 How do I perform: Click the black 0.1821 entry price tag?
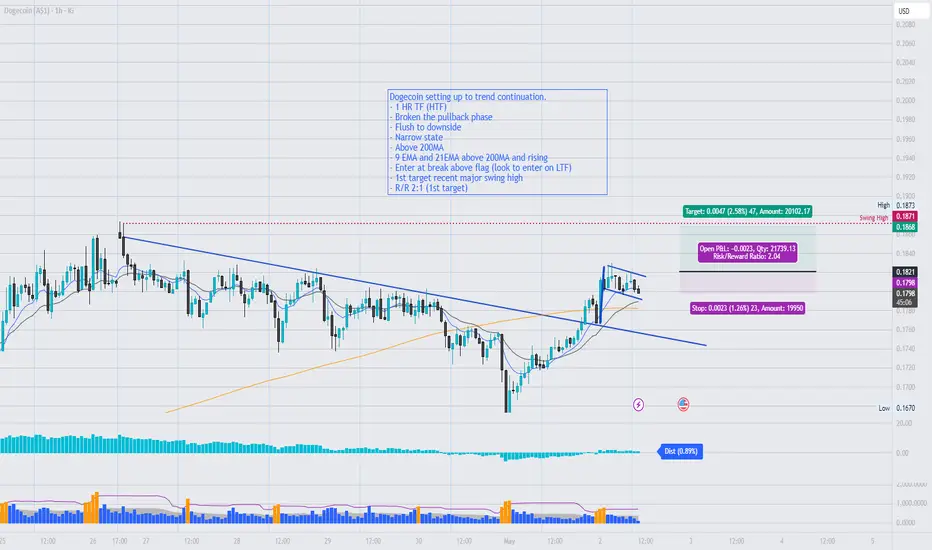tap(906, 272)
